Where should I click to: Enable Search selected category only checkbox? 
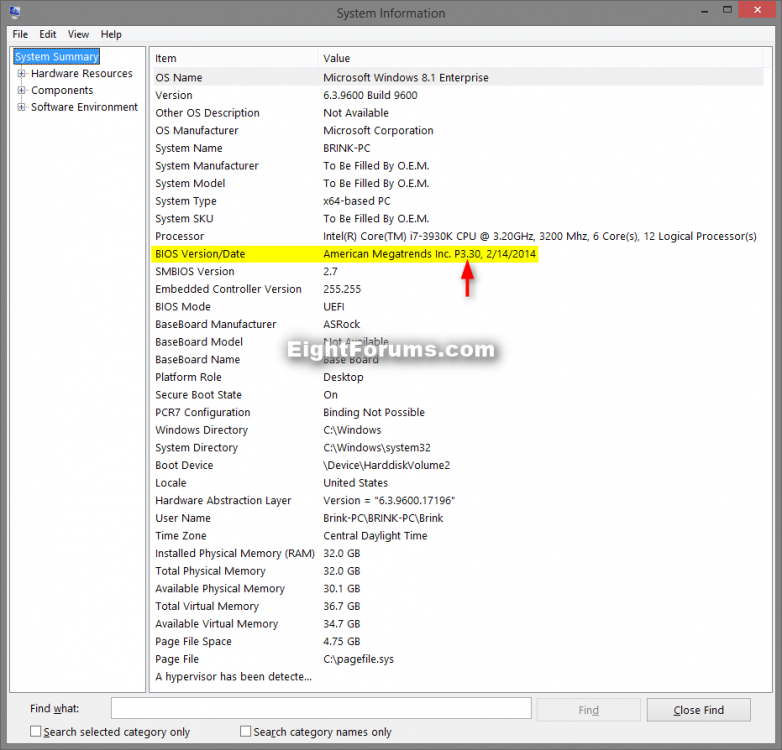click(35, 732)
